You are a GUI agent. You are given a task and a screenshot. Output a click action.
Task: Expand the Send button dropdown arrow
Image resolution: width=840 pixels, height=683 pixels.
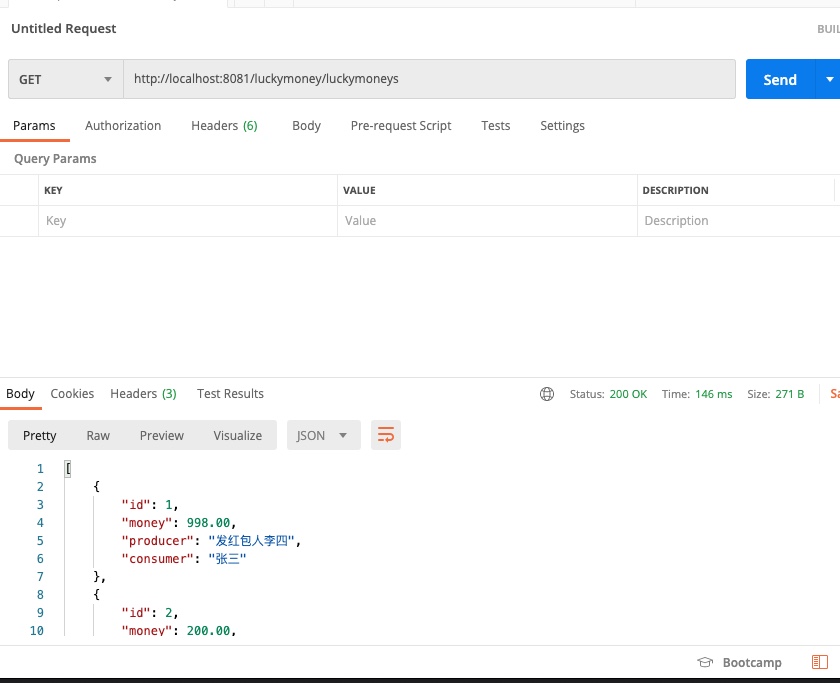(x=828, y=79)
